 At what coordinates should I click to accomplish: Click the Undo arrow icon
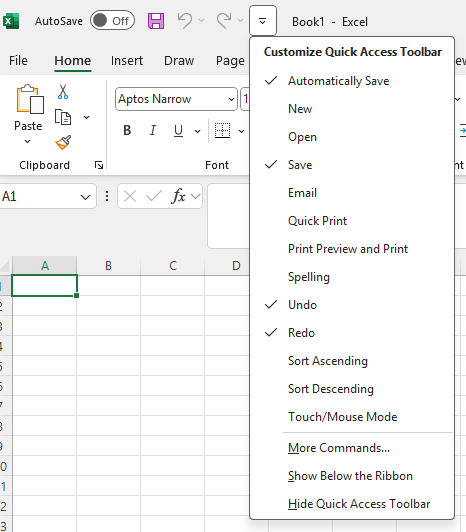click(185, 21)
